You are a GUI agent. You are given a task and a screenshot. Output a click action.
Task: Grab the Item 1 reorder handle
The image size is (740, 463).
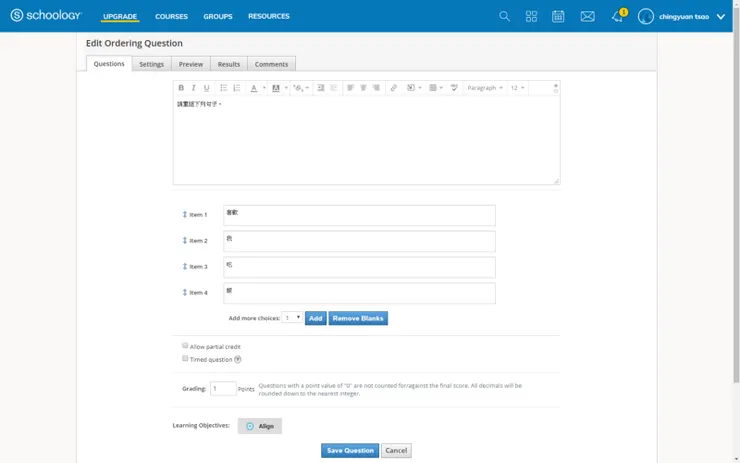click(x=185, y=214)
